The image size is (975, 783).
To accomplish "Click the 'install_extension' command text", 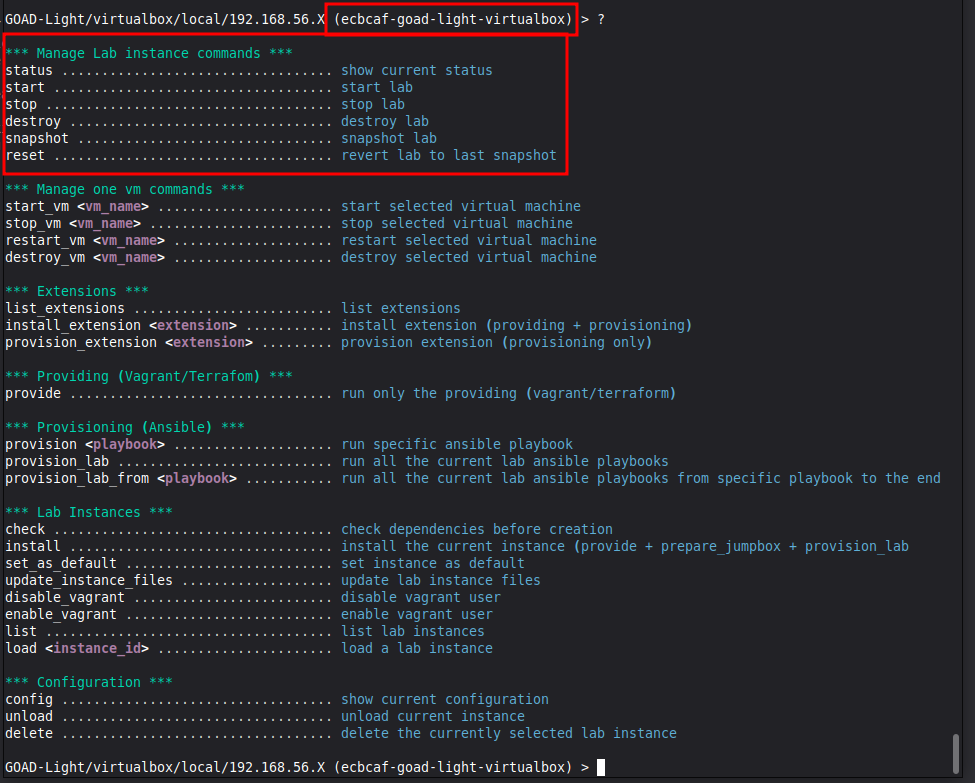I will tap(73, 326).
